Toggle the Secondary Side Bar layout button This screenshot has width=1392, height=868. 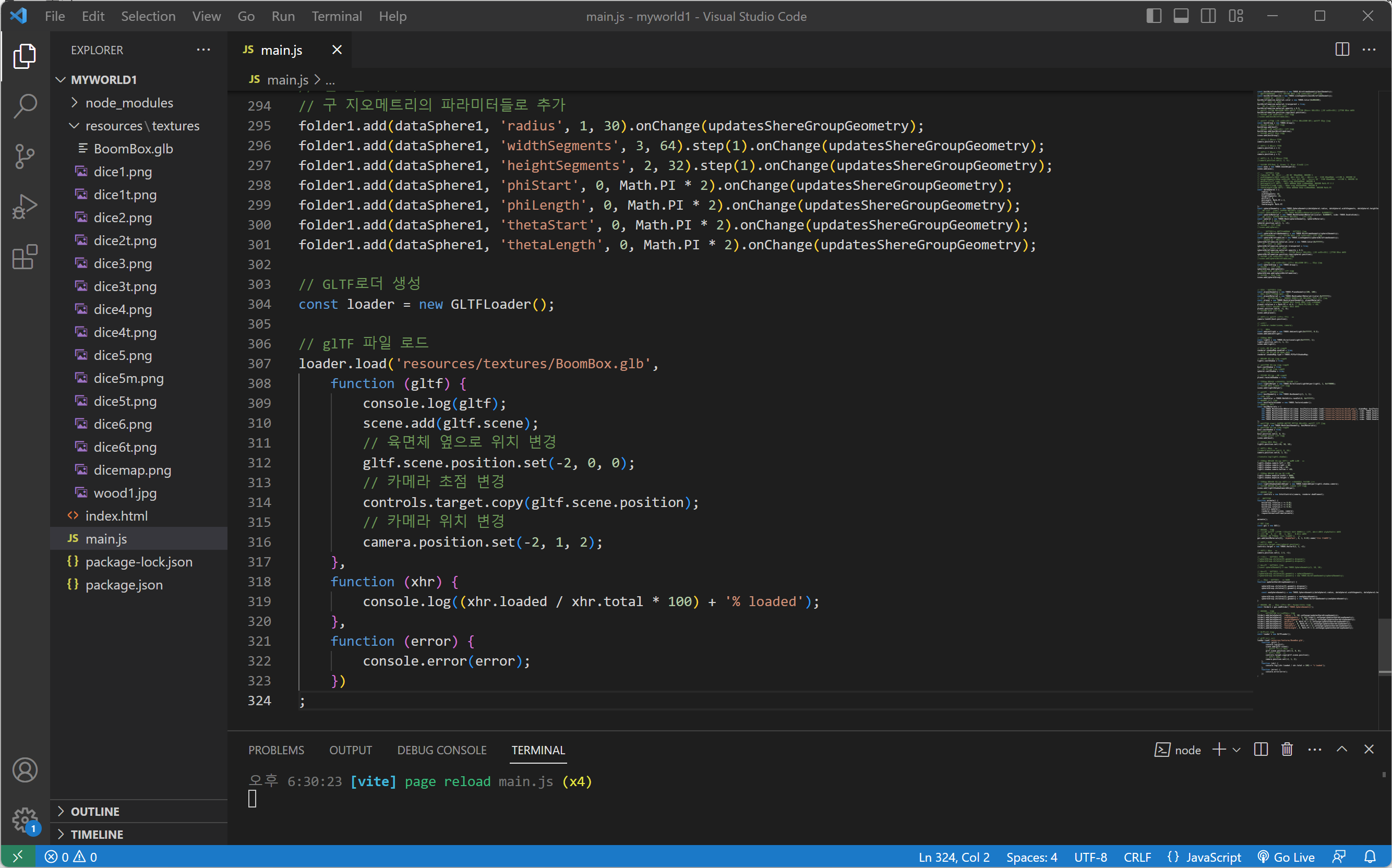pos(1208,16)
